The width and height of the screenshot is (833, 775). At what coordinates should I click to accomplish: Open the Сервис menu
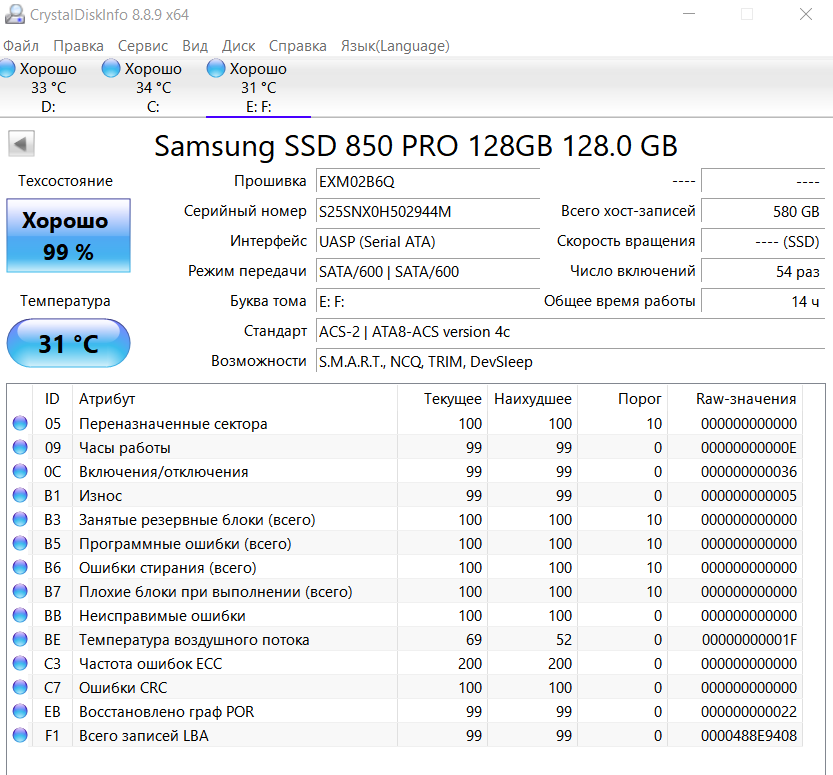tap(143, 46)
